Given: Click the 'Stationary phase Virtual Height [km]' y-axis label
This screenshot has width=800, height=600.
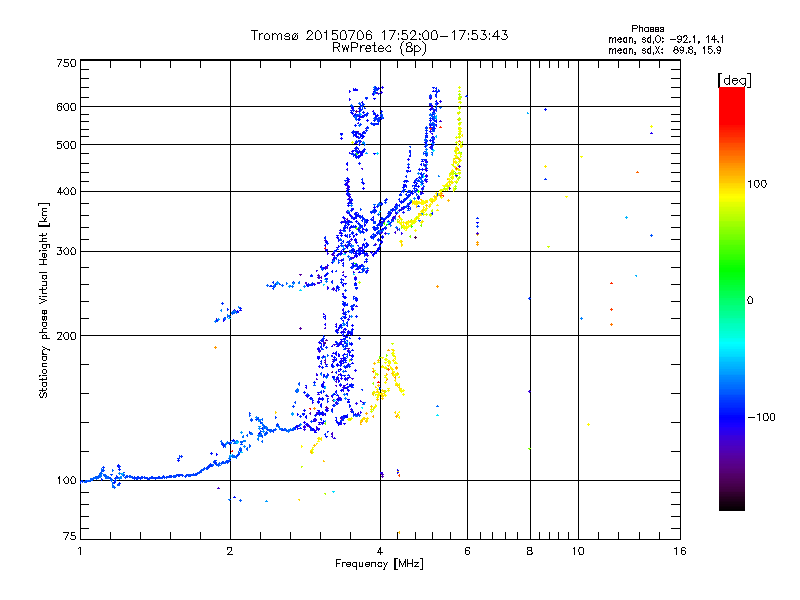Looking at the screenshot, I should (x=44, y=301).
